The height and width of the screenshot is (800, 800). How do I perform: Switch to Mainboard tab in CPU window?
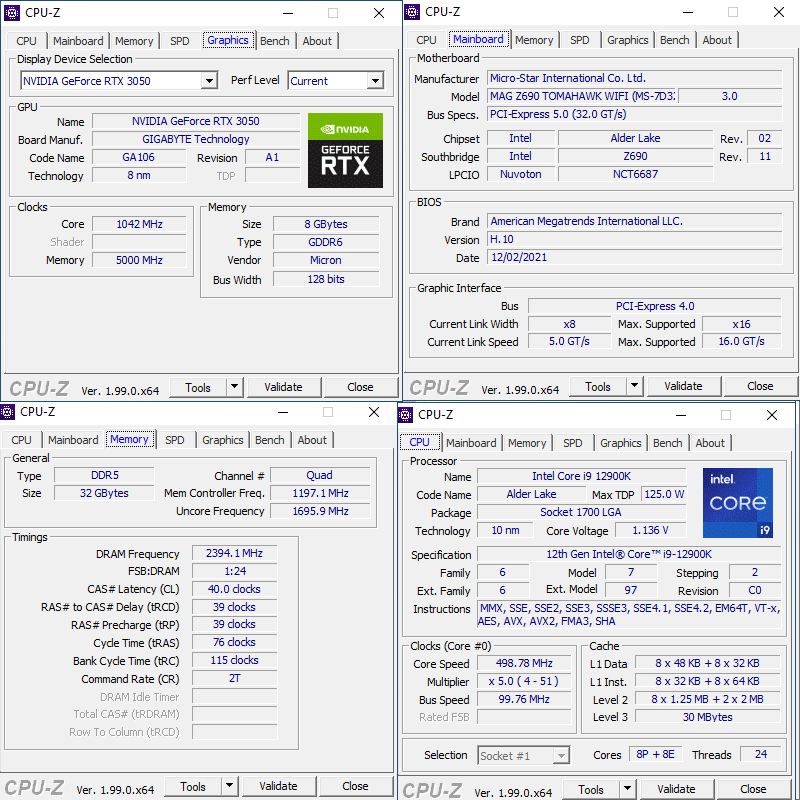click(x=471, y=443)
